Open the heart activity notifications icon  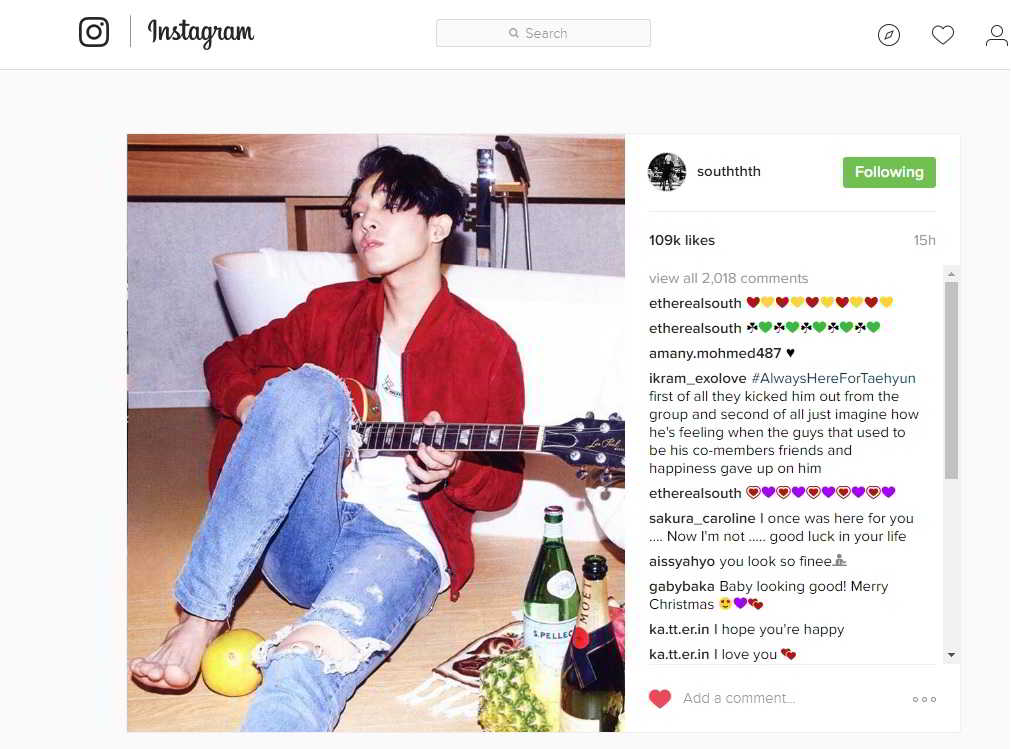pos(943,35)
